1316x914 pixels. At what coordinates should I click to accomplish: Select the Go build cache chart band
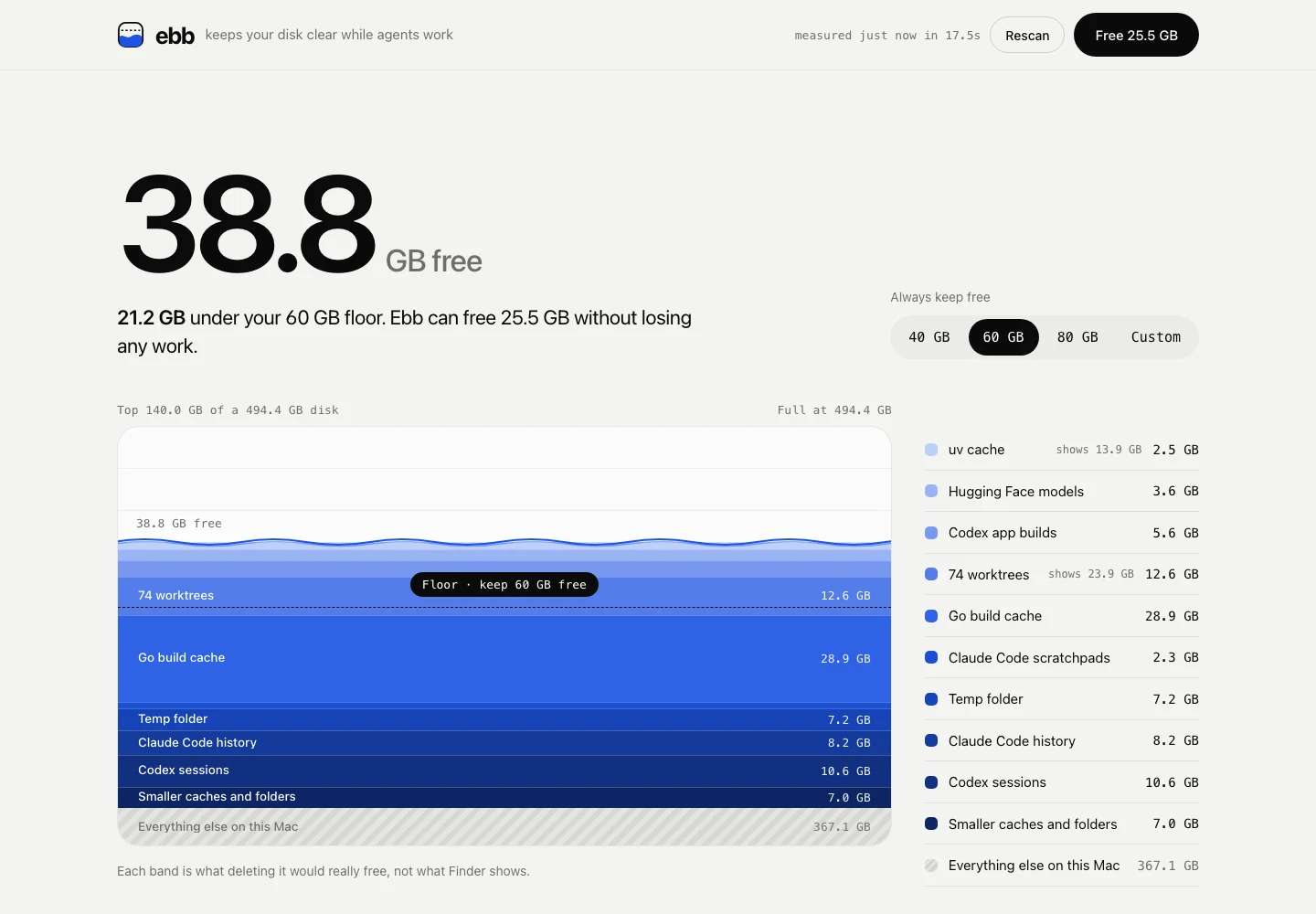tap(504, 658)
